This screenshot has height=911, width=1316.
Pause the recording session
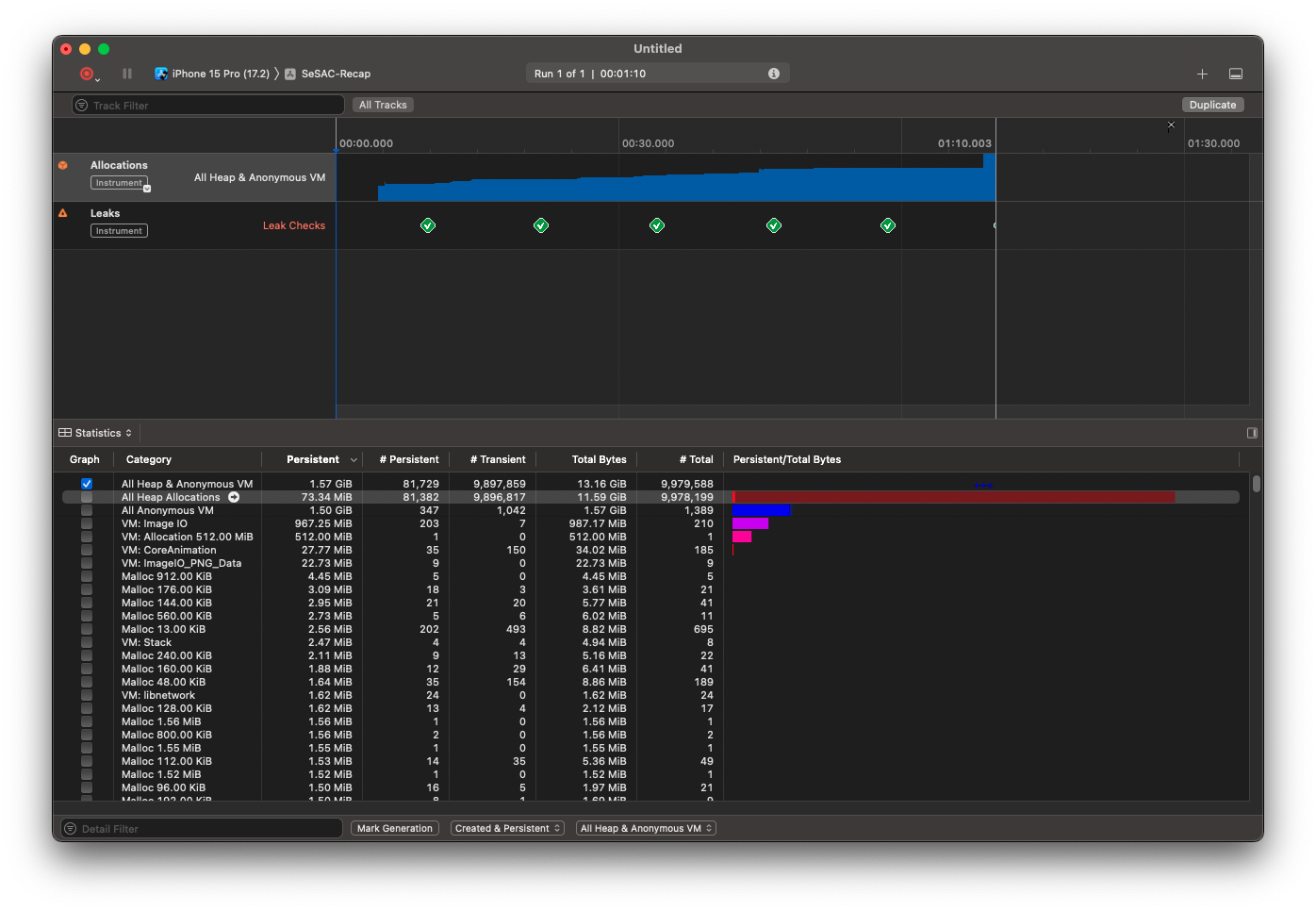coord(127,74)
